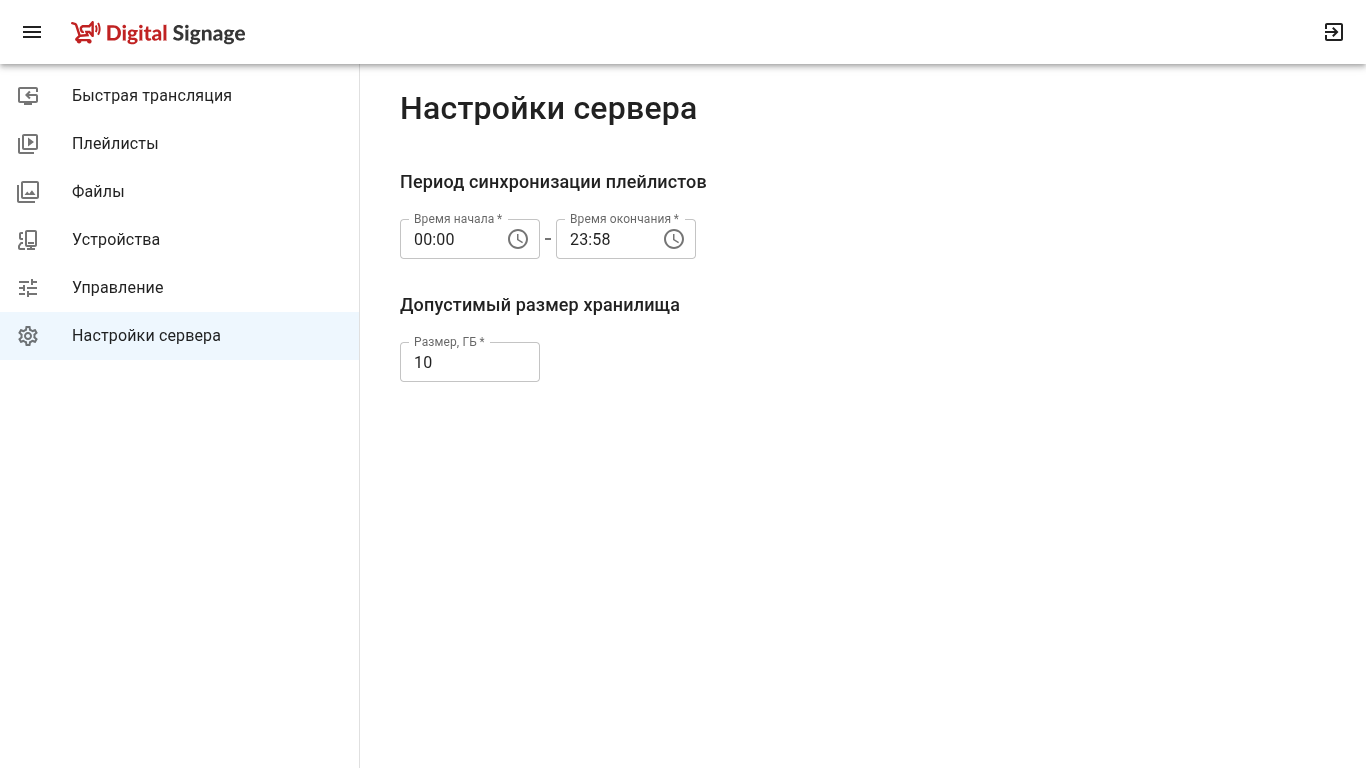This screenshot has height=768, width=1366.
Task: Focus the Время окончания time field
Action: [608, 240]
